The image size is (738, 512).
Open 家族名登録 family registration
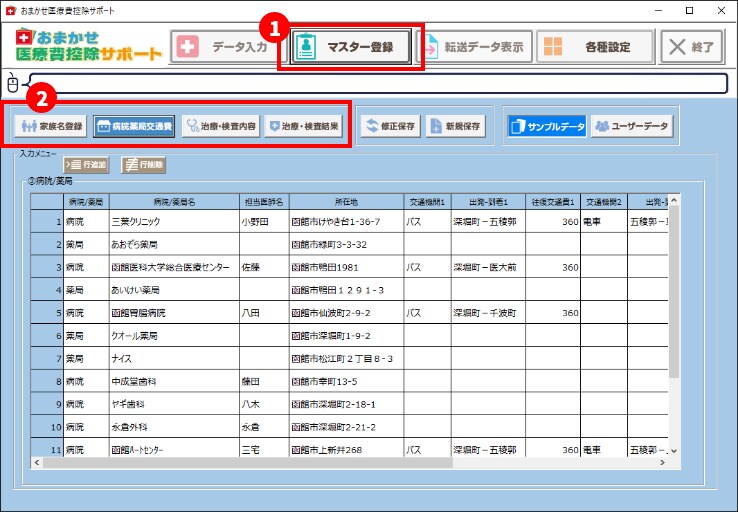[x=52, y=126]
